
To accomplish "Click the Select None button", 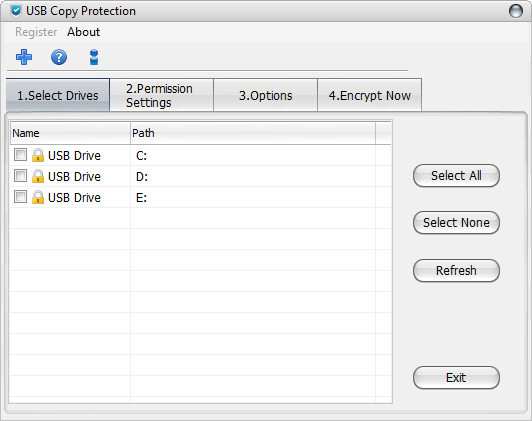I will (x=456, y=223).
